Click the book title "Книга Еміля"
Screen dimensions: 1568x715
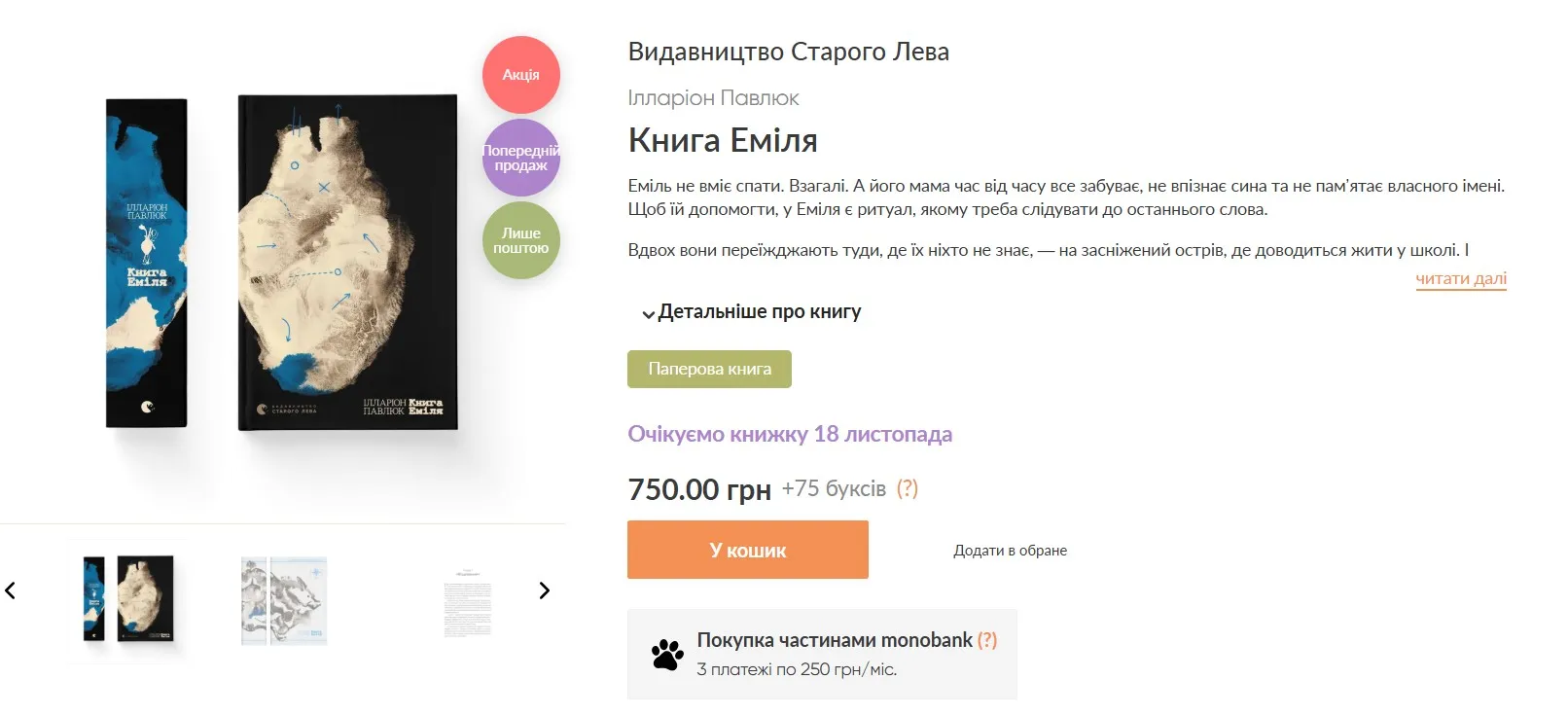pyautogui.click(x=724, y=140)
